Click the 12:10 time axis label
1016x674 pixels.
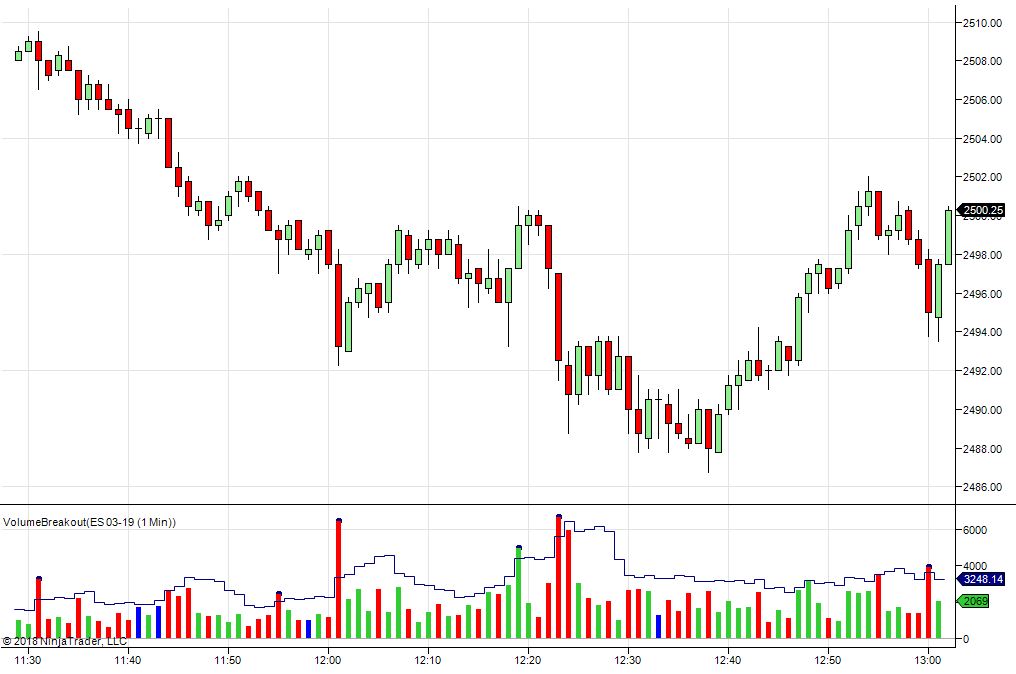point(428,660)
